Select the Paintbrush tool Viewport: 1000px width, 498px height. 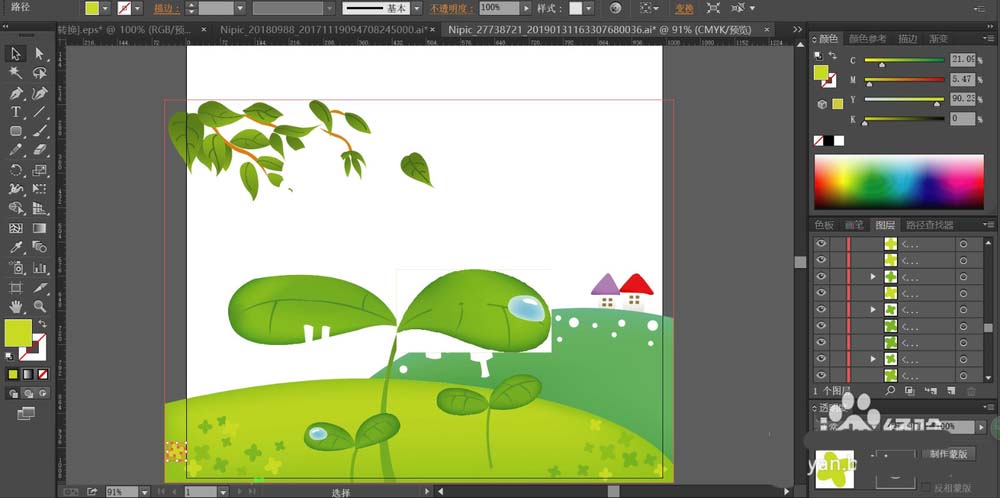[x=40, y=131]
